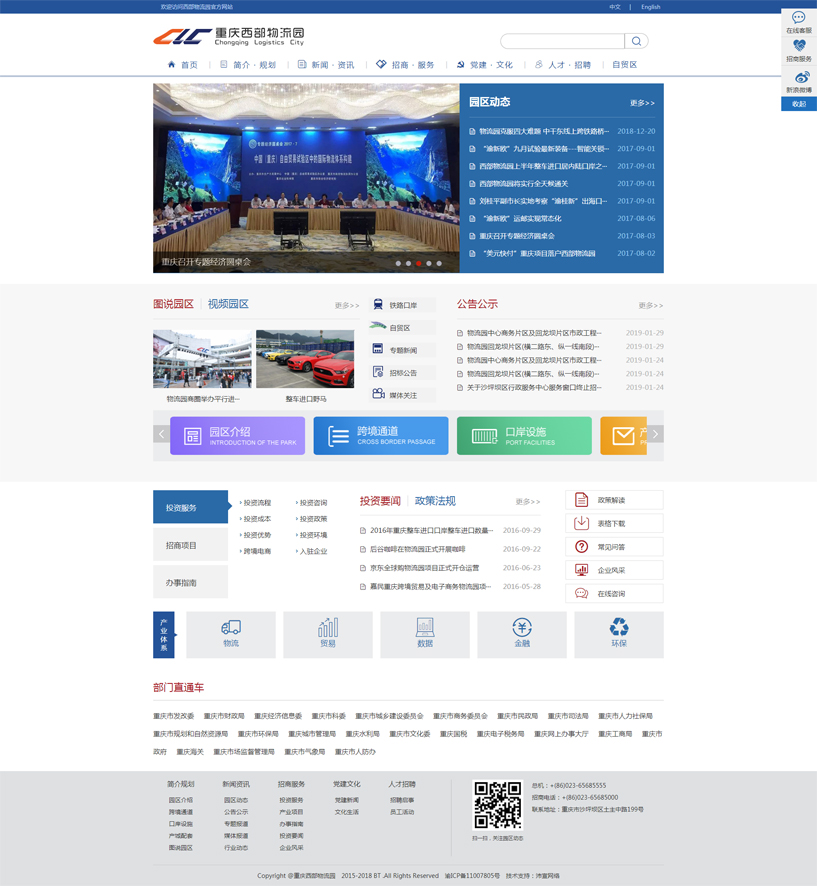Switch language to English

[x=650, y=7]
